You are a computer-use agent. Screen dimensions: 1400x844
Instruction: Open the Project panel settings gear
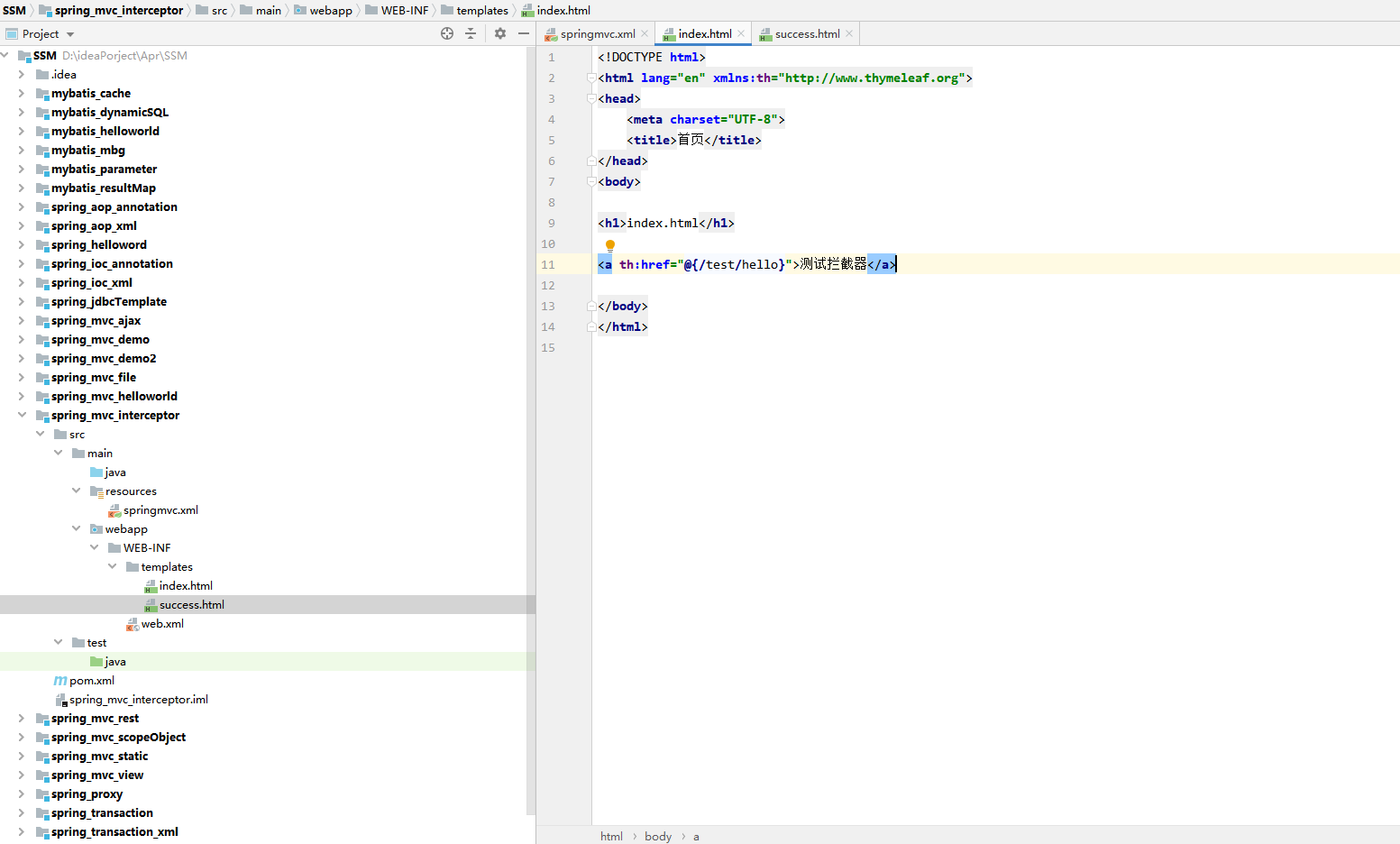tap(500, 33)
